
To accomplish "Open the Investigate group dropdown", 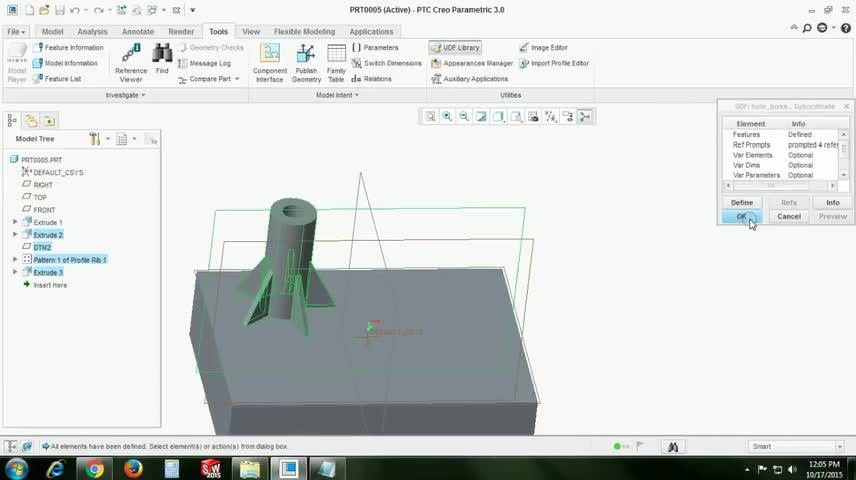I will coord(125,95).
